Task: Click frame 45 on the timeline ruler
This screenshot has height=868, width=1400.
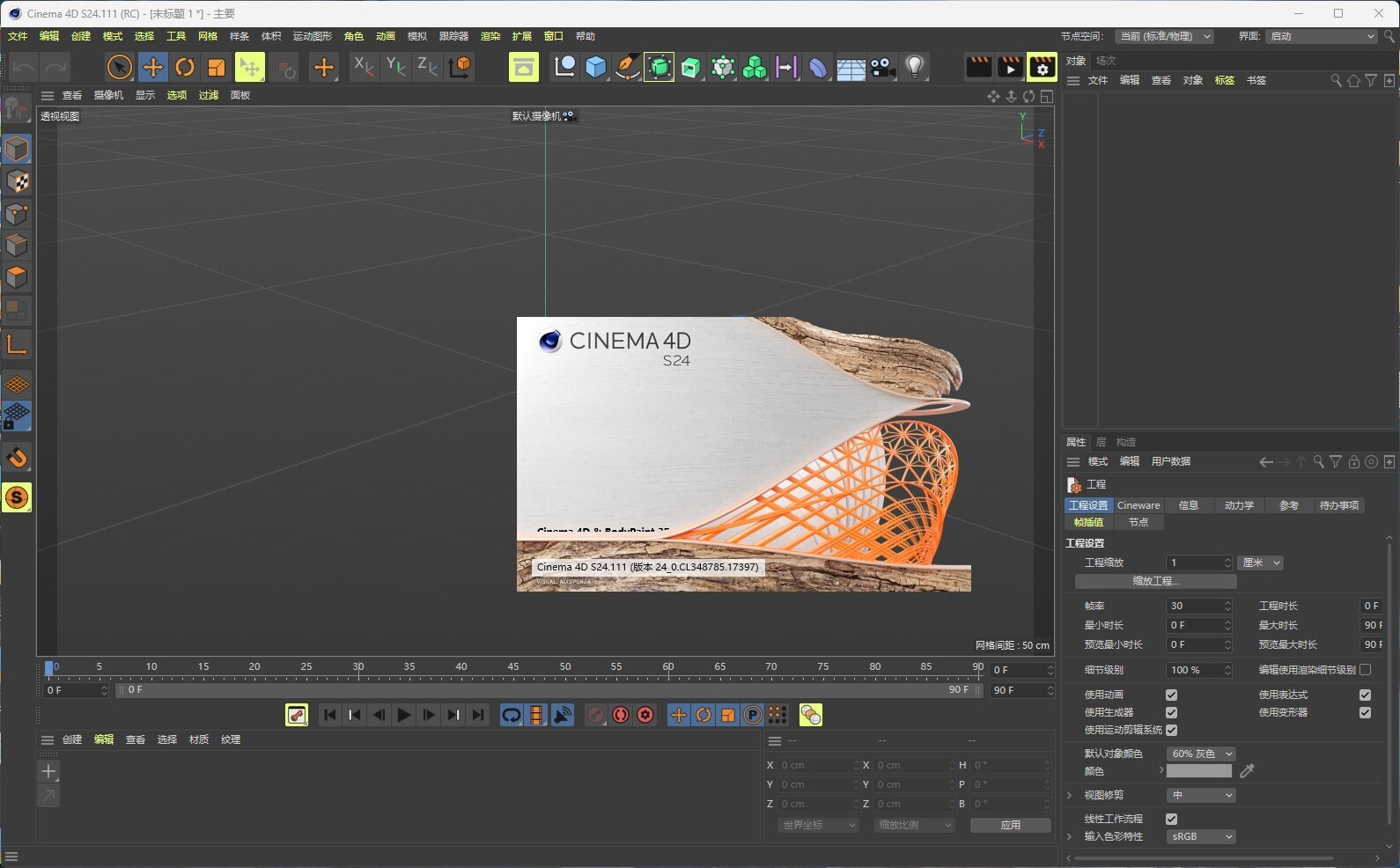Action: (x=513, y=666)
